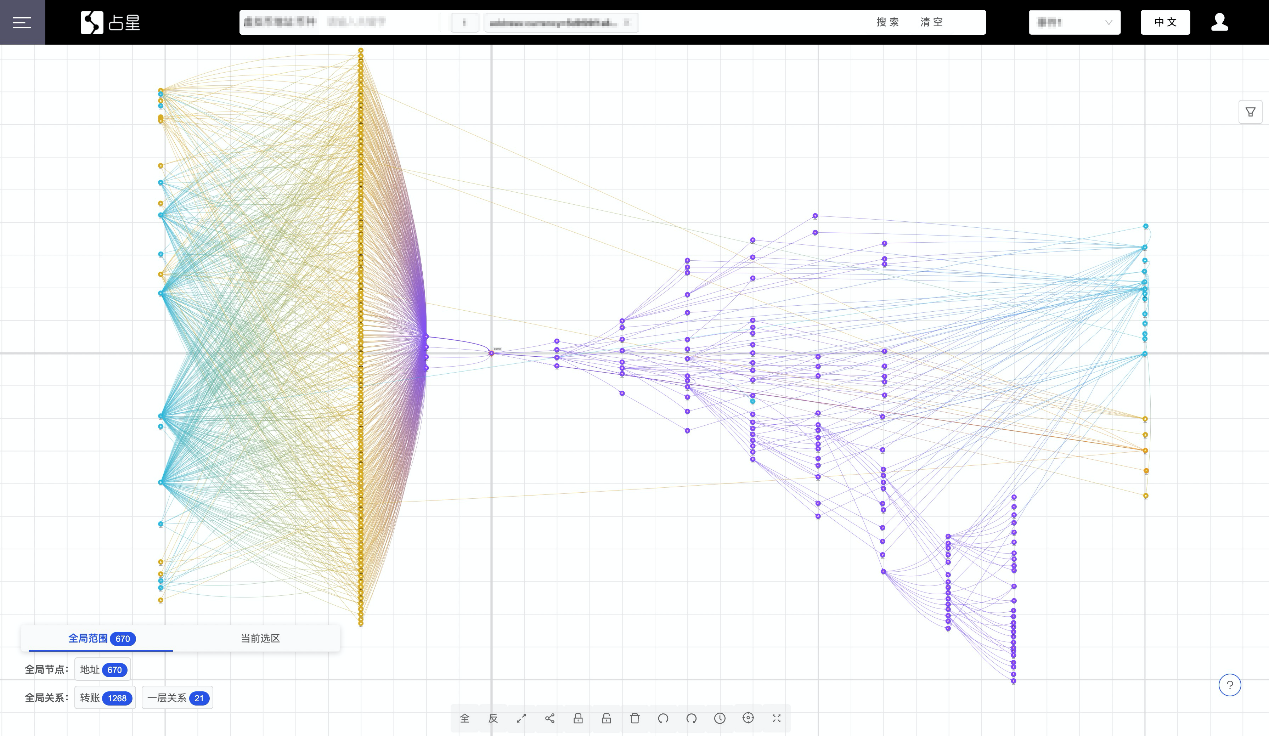Click the closed lock icon
Image resolution: width=1269 pixels, height=736 pixels.
[x=578, y=718]
